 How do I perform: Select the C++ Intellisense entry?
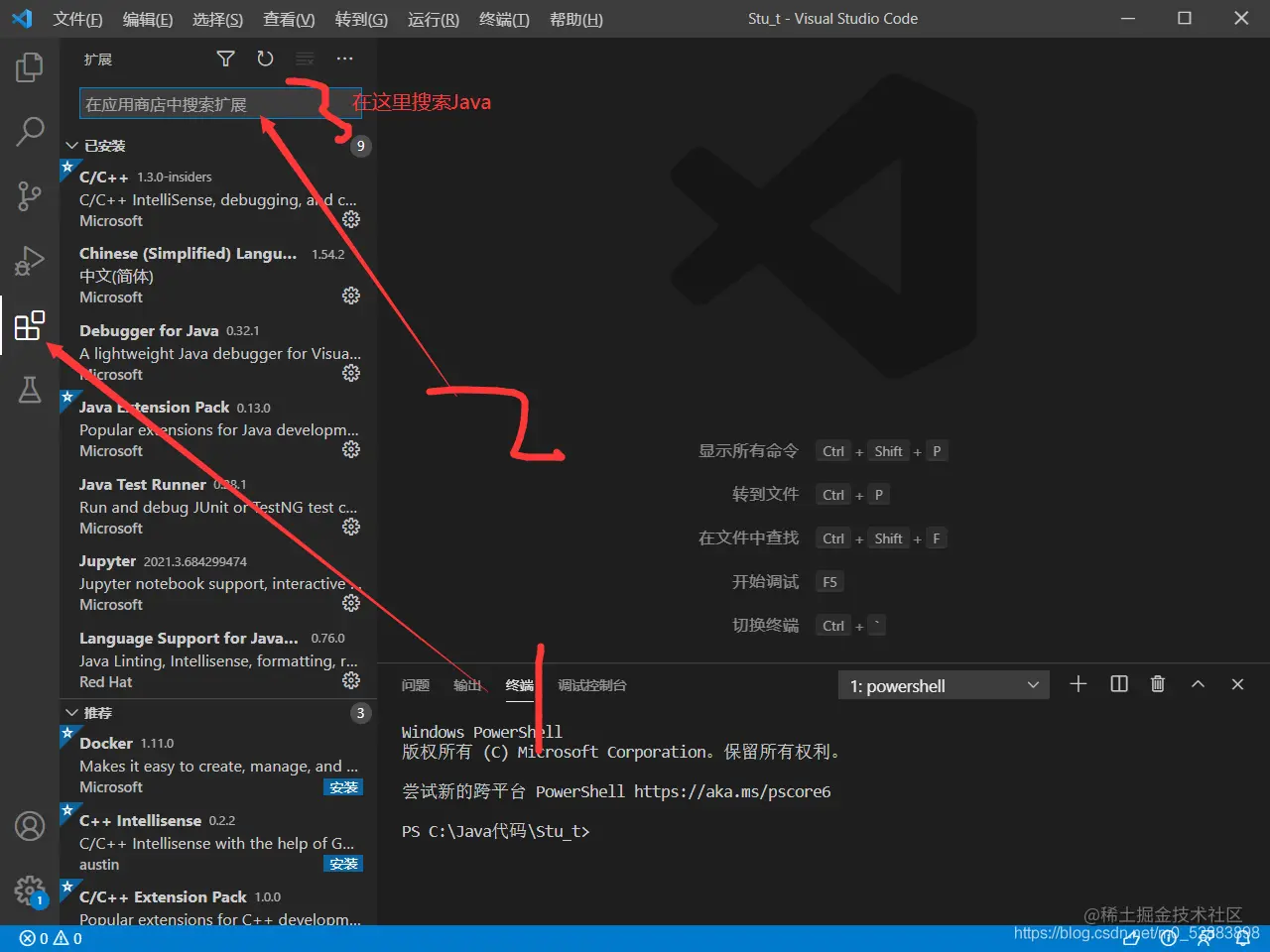(218, 842)
